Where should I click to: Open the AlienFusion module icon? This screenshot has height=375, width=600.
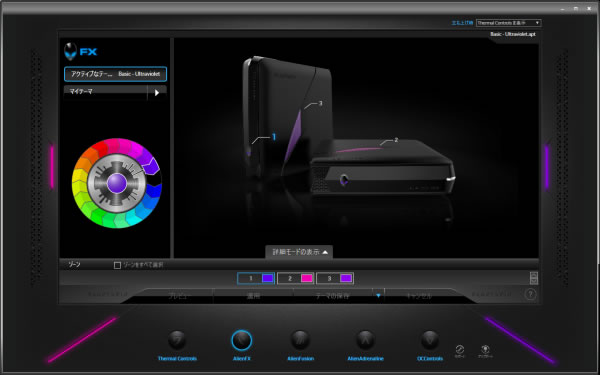(x=300, y=340)
